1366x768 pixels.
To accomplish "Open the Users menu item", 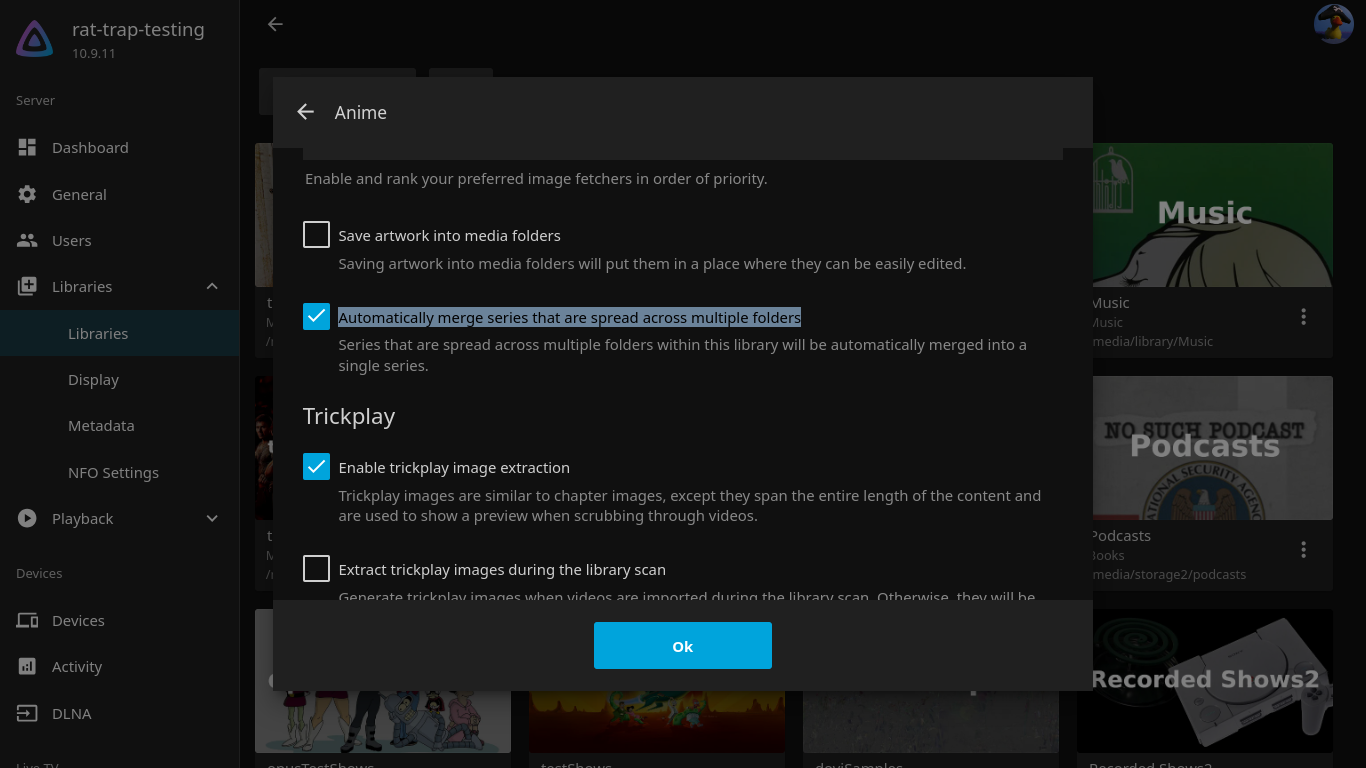I will click(71, 241).
